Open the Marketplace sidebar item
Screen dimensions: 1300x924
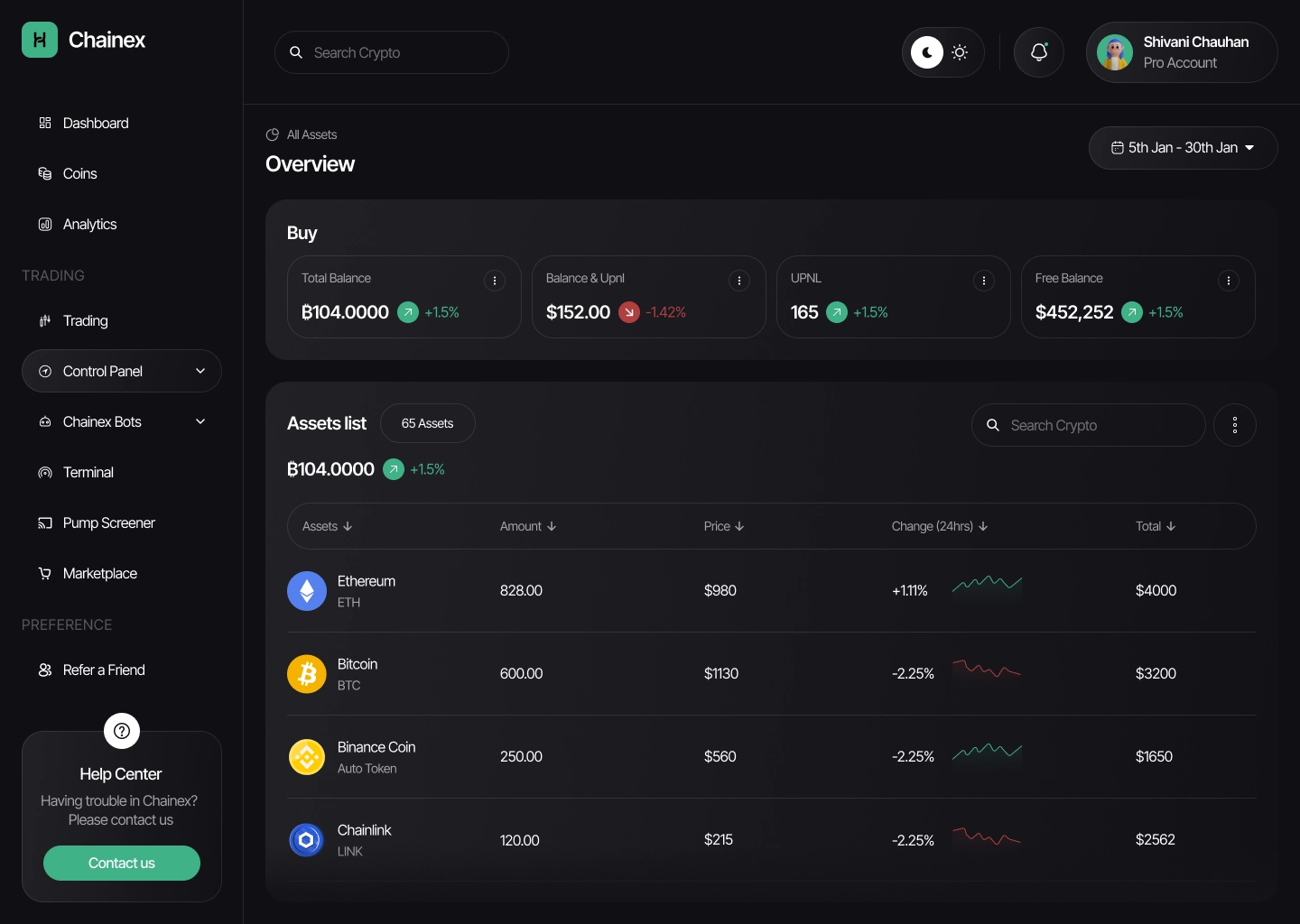click(x=99, y=573)
